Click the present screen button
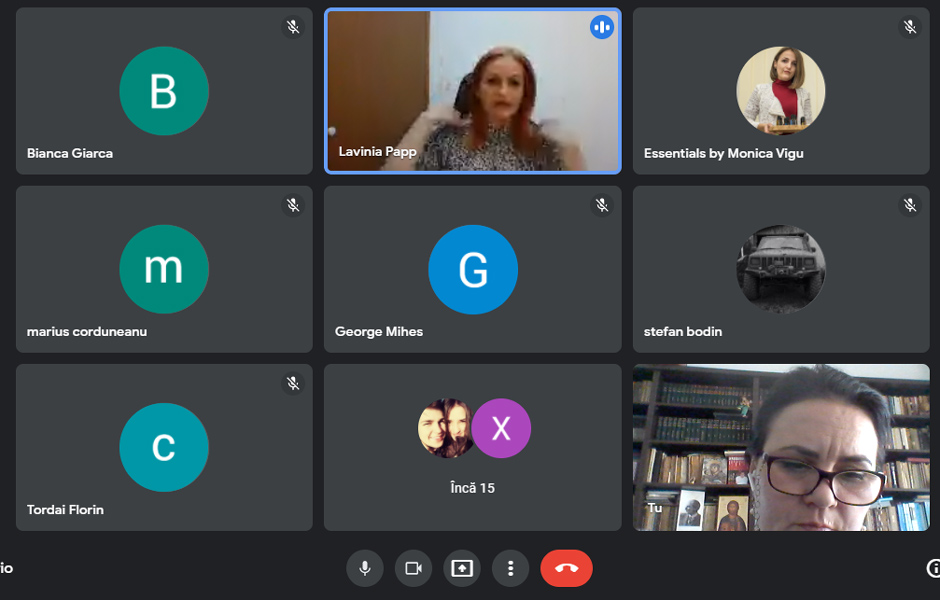Image resolution: width=940 pixels, height=600 pixels. (x=462, y=568)
